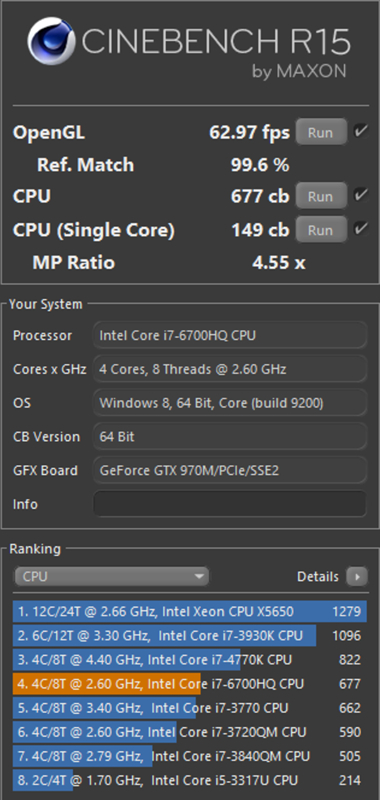Select the highlighted i7-6700HQ ranking entry

(x=190, y=684)
